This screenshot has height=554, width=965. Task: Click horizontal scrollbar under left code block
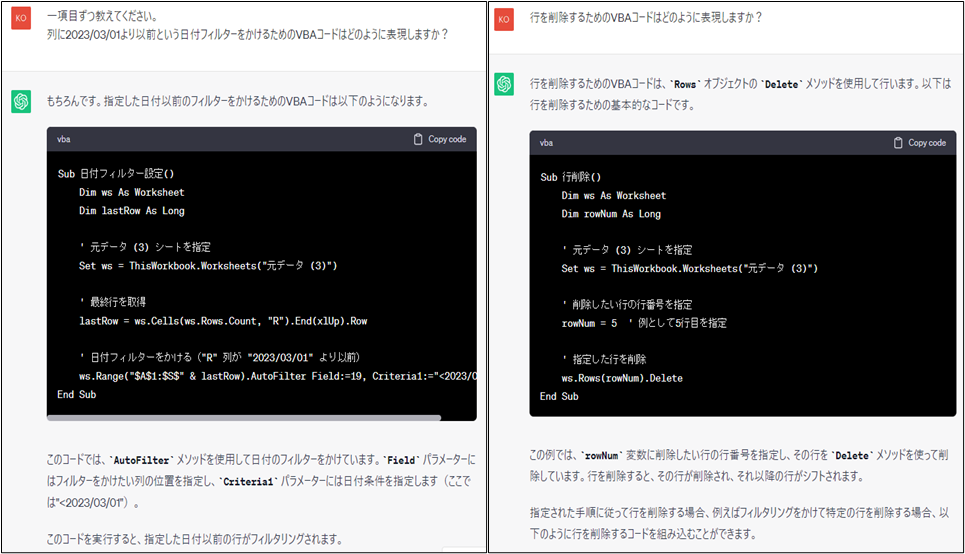[x=244, y=418]
